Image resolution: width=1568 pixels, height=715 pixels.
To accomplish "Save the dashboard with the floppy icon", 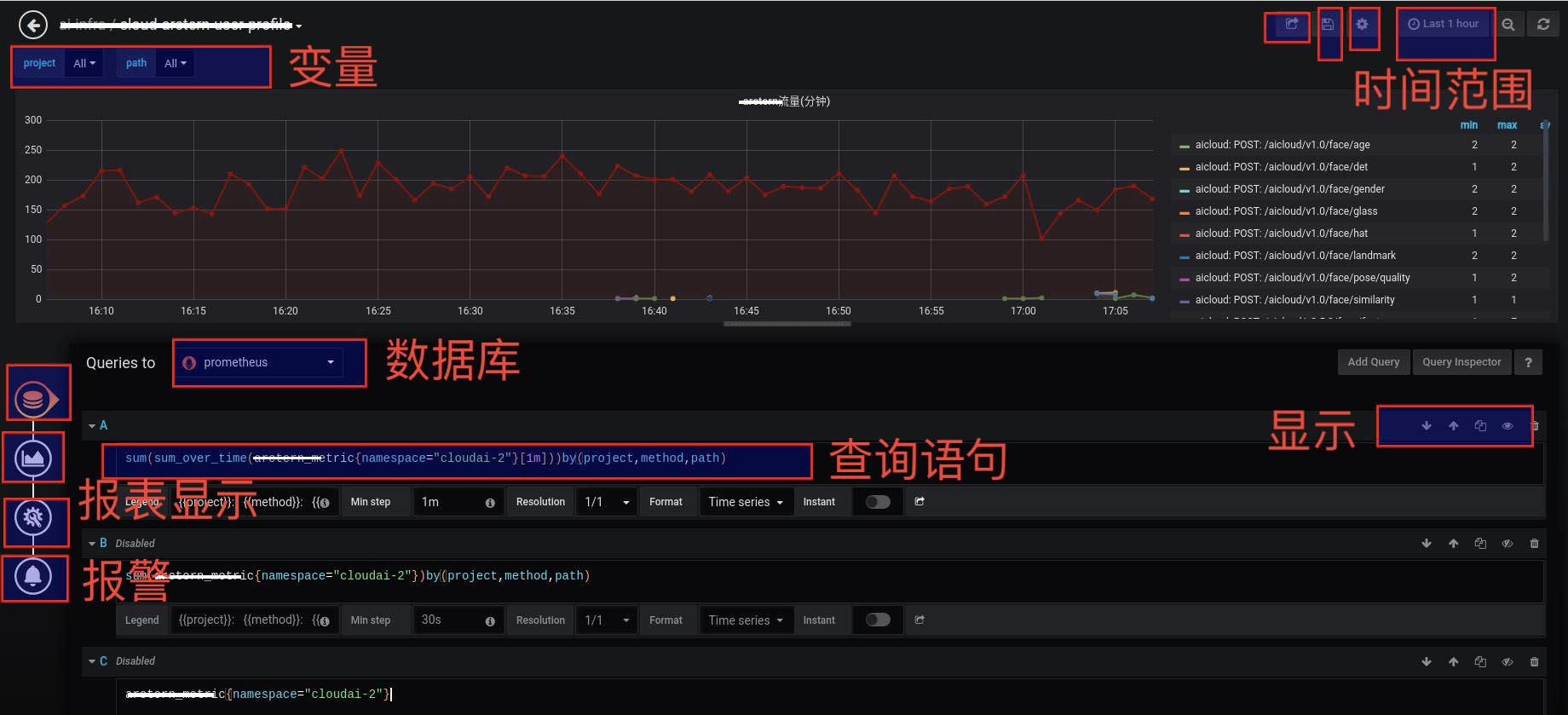I will pyautogui.click(x=1328, y=24).
